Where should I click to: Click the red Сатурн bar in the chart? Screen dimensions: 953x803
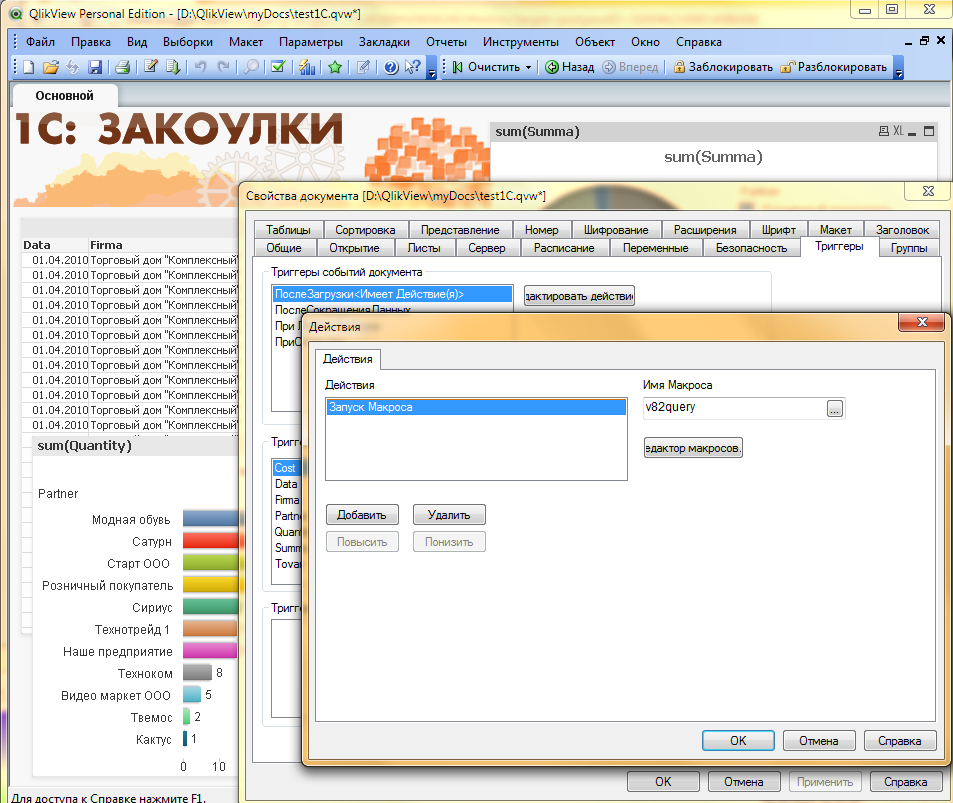click(x=210, y=541)
